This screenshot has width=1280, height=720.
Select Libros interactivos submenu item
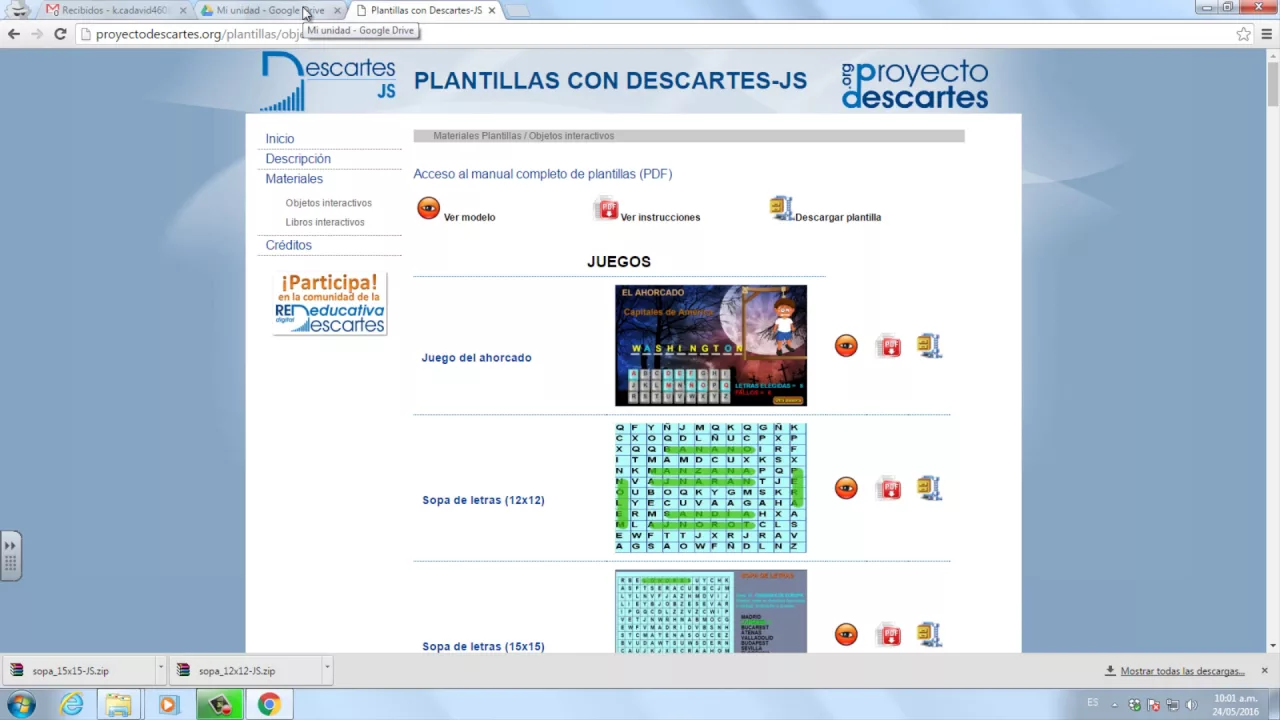(x=325, y=222)
